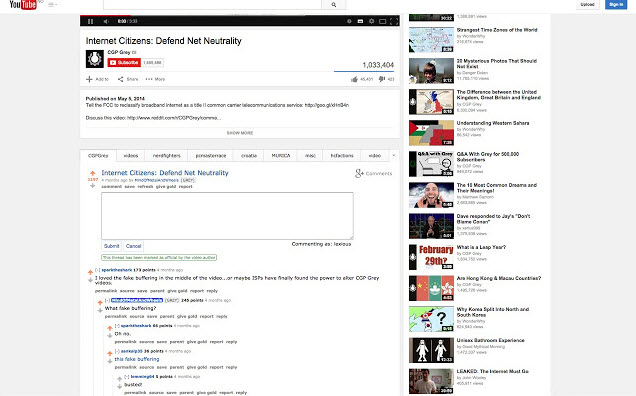Screen dimensions: 636x396
Task: Click the blue Sign in button
Action: click(x=616, y=4)
